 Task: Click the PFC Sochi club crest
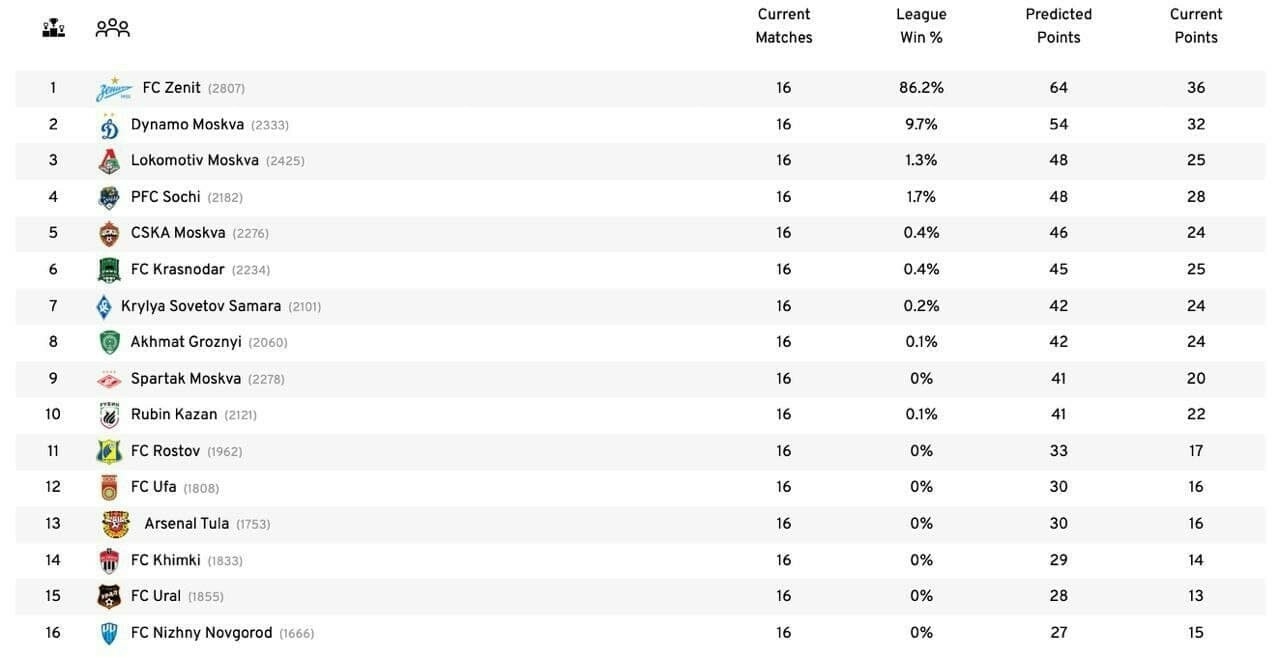click(109, 198)
